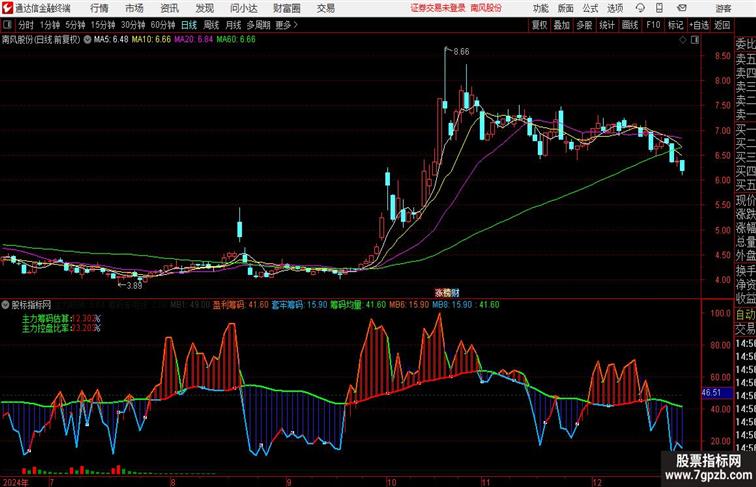Open the 公式 menu
Viewport: 756px width, 487px height.
(x=590, y=8)
